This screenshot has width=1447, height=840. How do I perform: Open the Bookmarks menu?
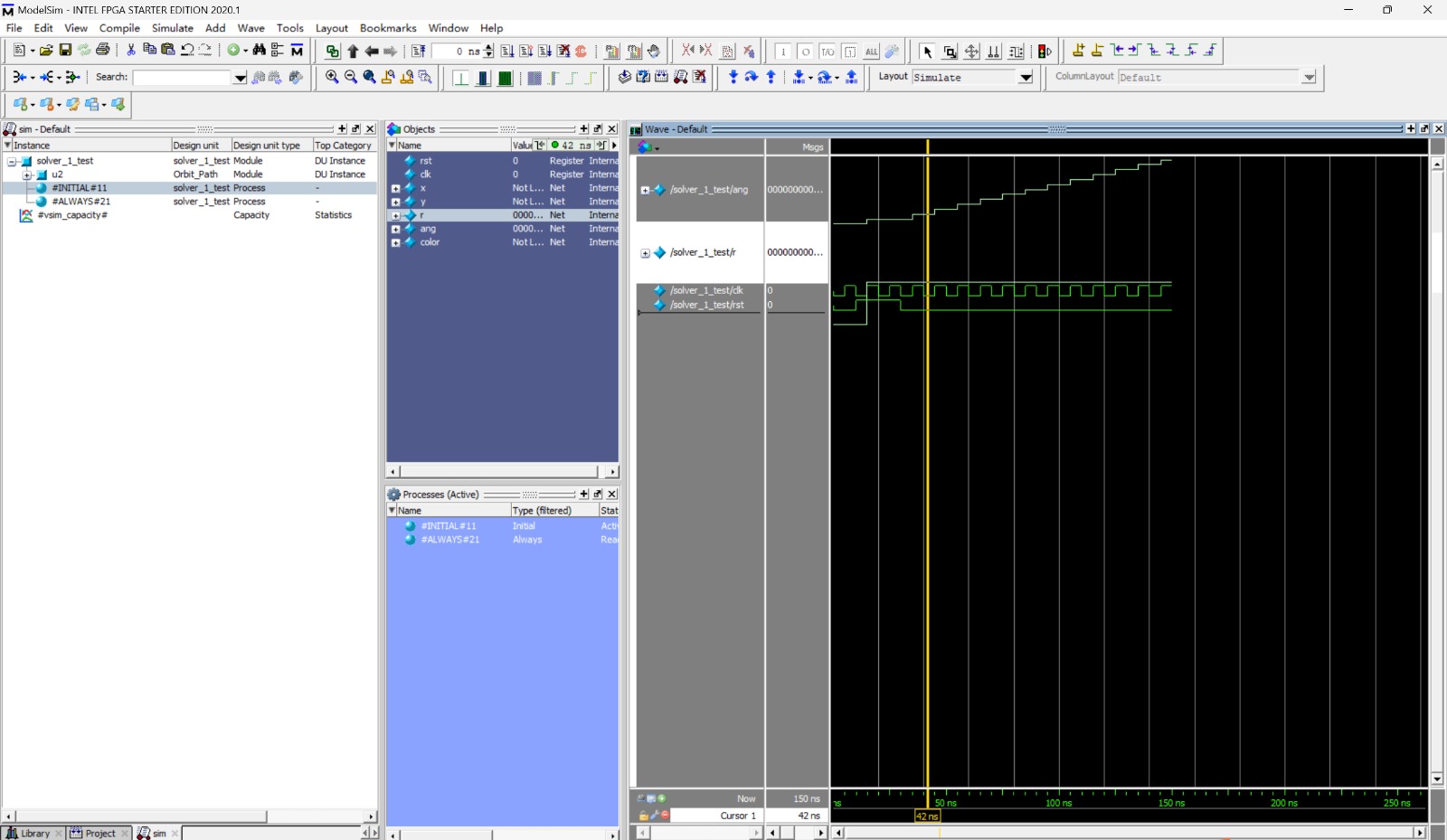388,28
